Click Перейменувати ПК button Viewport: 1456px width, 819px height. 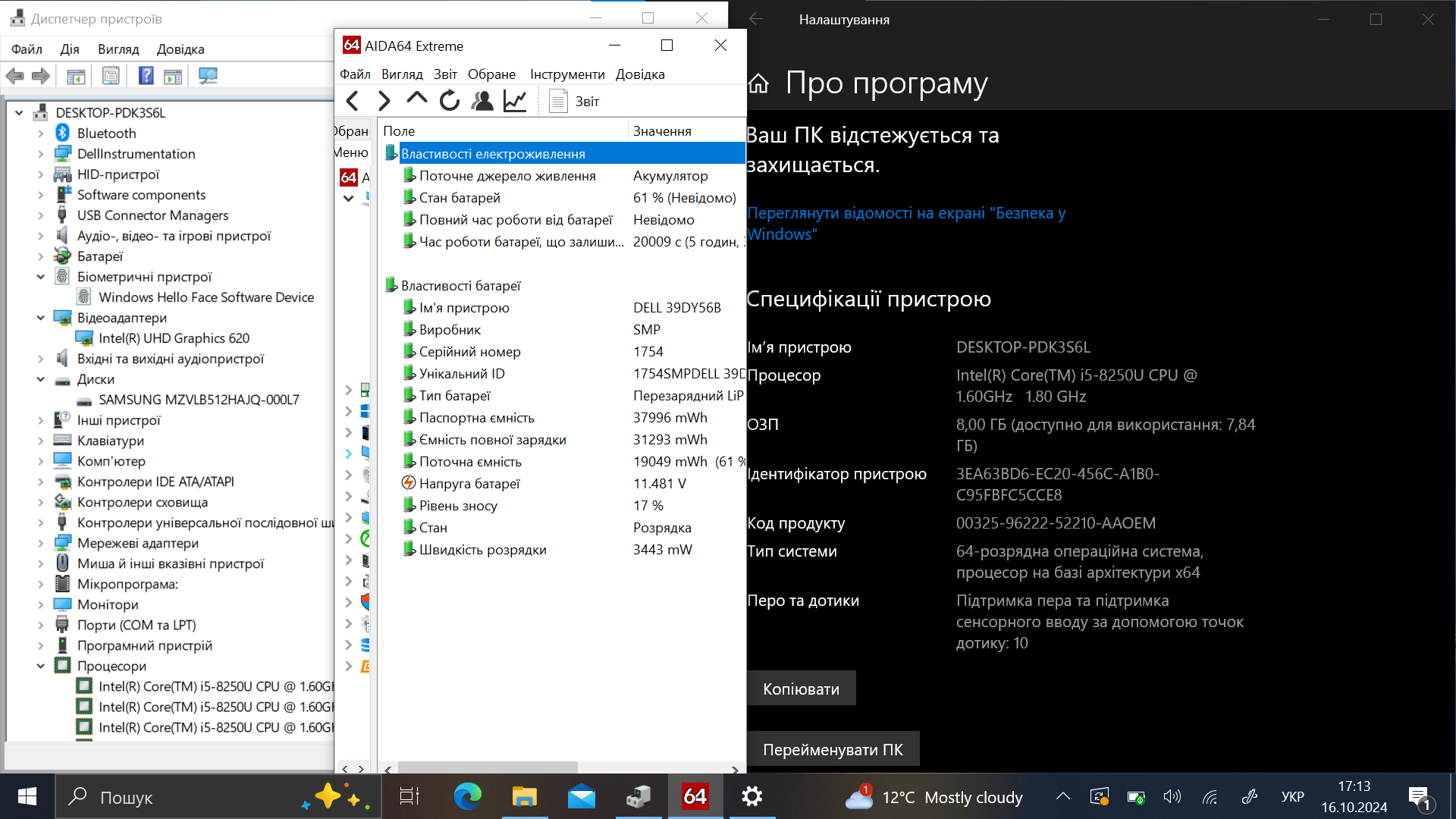tap(833, 749)
